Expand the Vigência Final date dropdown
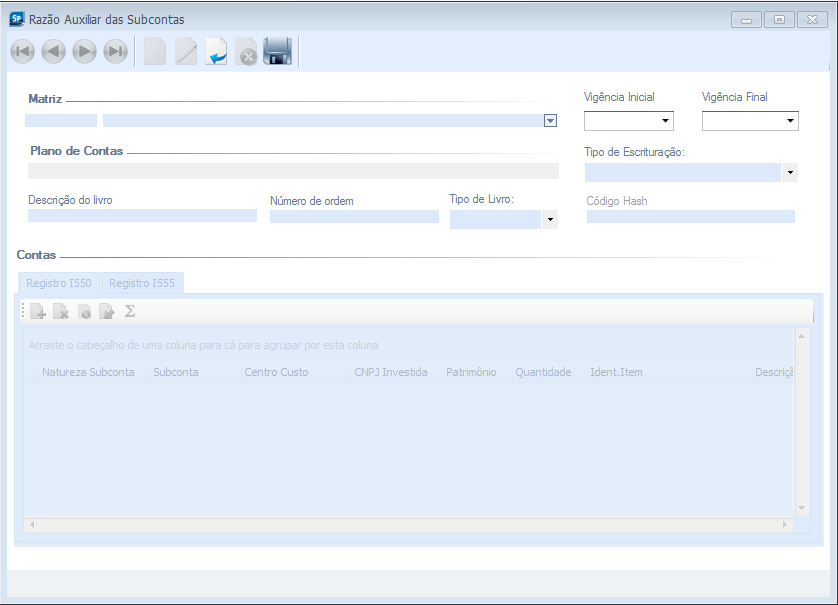Image resolution: width=838 pixels, height=605 pixels. [790, 122]
